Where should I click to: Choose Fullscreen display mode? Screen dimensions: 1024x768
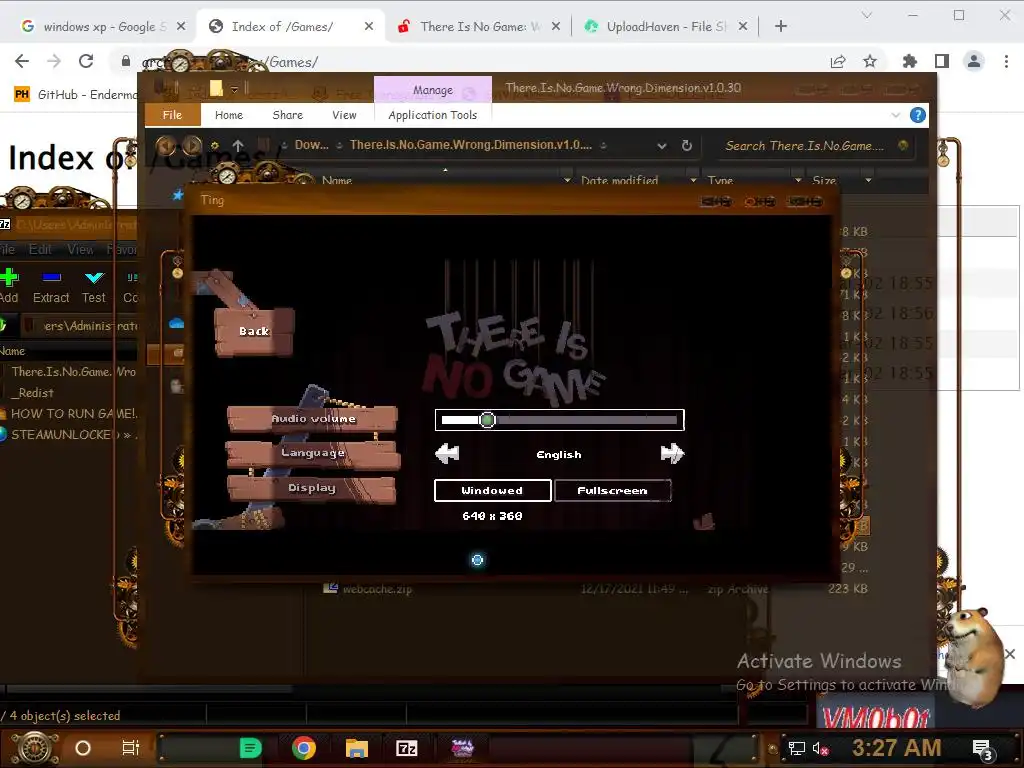tap(613, 490)
